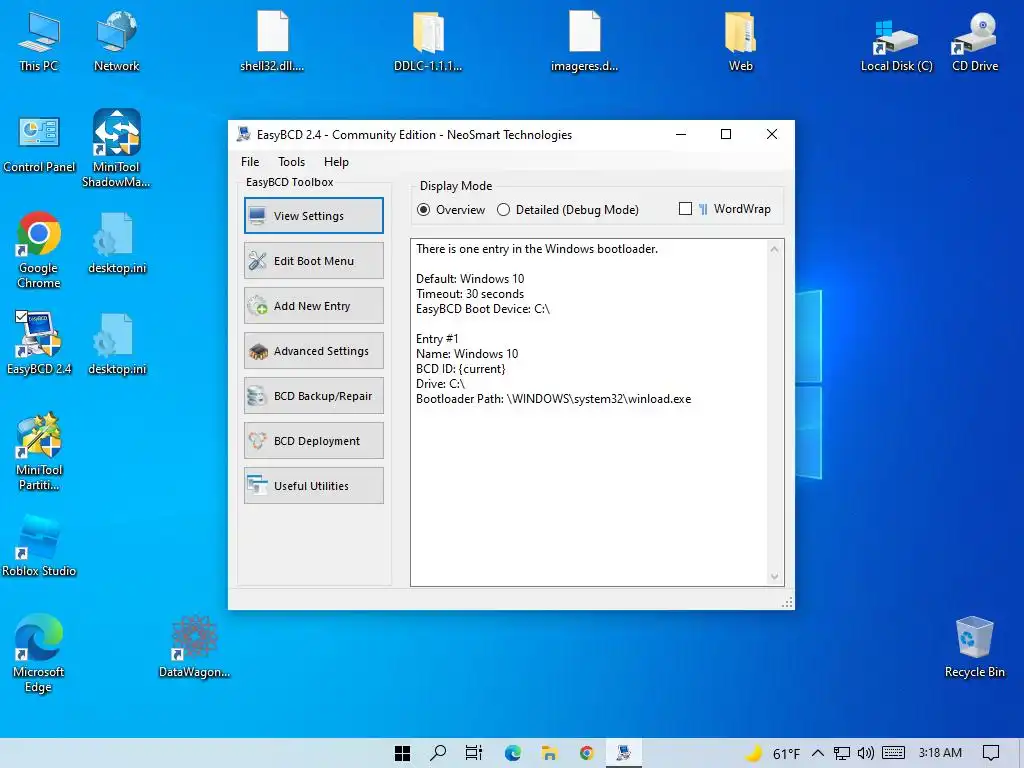Select imageres.d... file on desktop
This screenshot has width=1024, height=768.
click(584, 41)
